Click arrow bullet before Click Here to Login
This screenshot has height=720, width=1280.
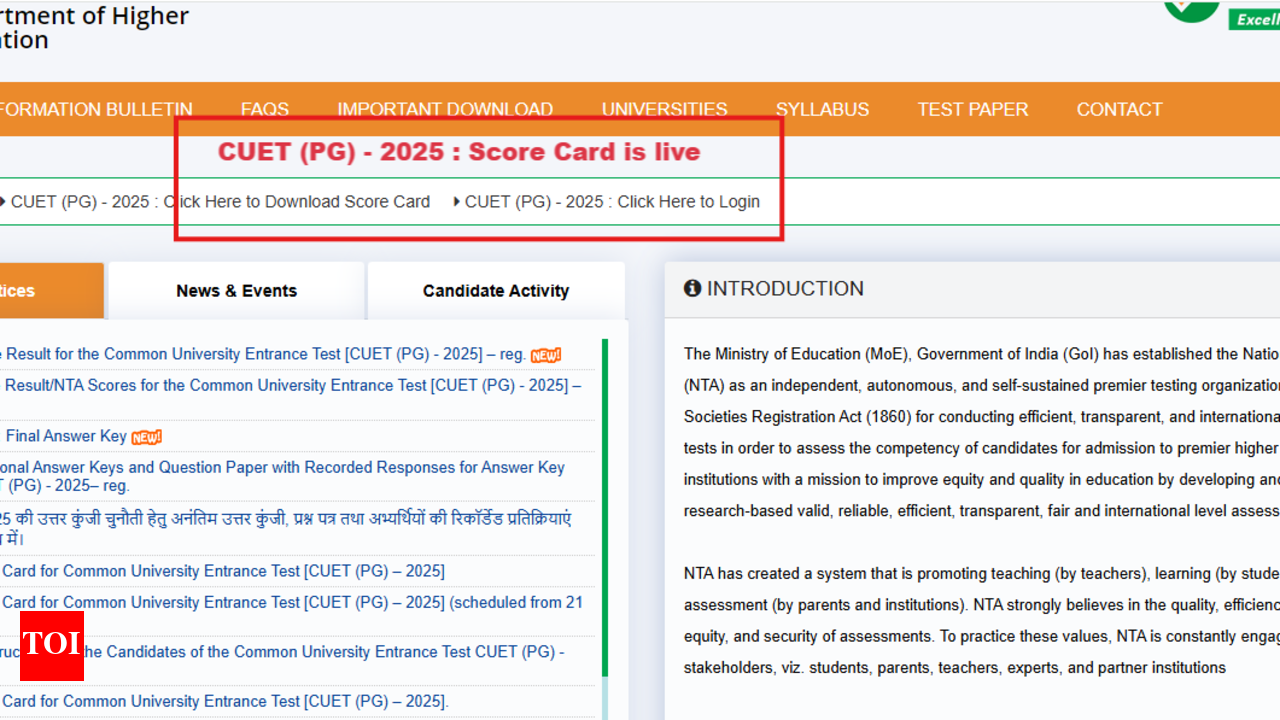click(457, 202)
